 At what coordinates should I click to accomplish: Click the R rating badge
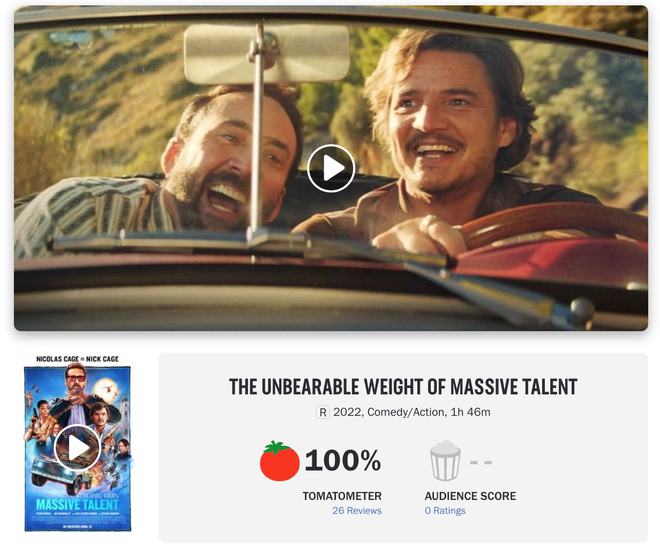323,412
